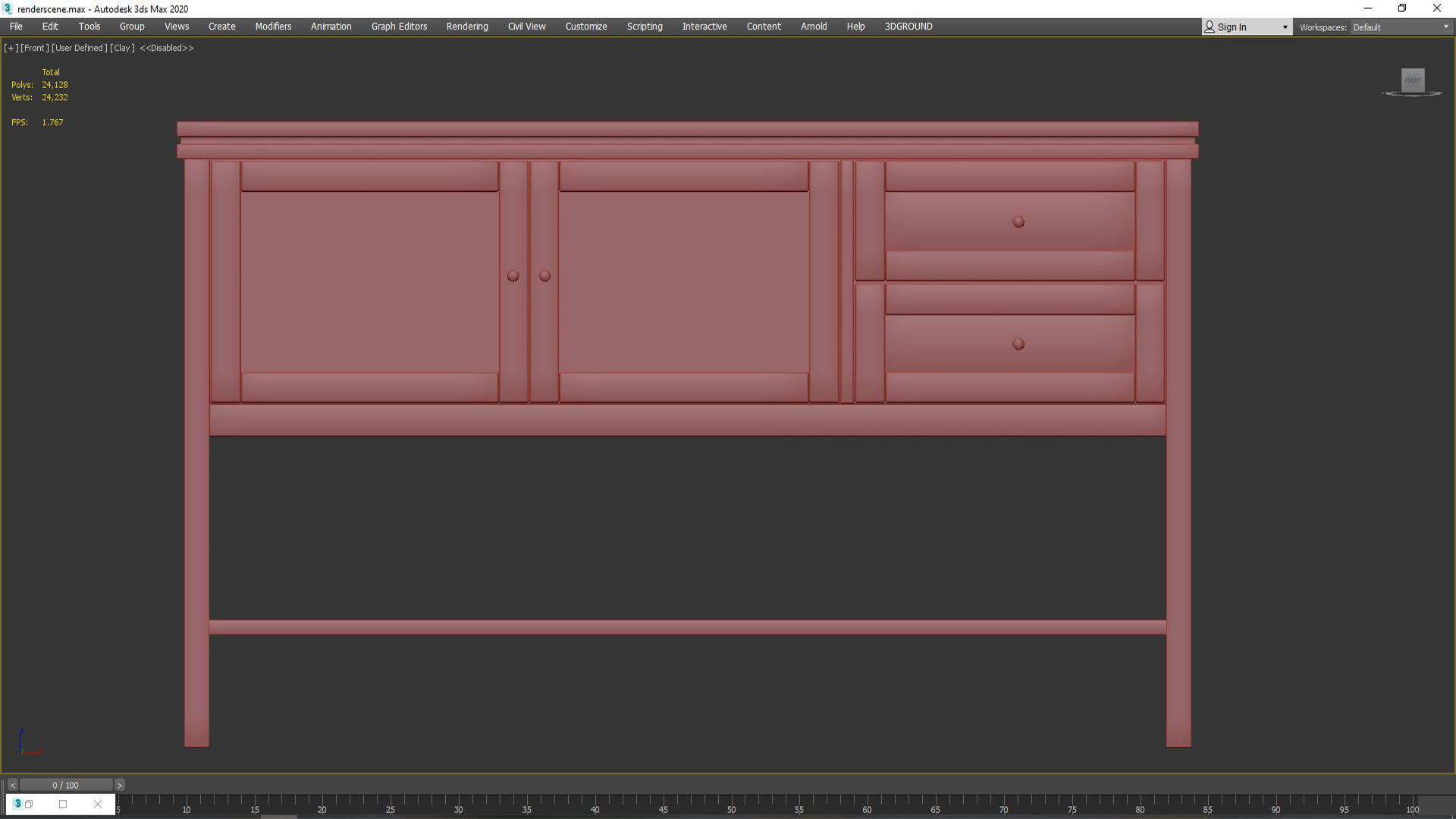Select the left cabinet door knob
Viewport: 1456px width, 819px height.
(x=513, y=276)
